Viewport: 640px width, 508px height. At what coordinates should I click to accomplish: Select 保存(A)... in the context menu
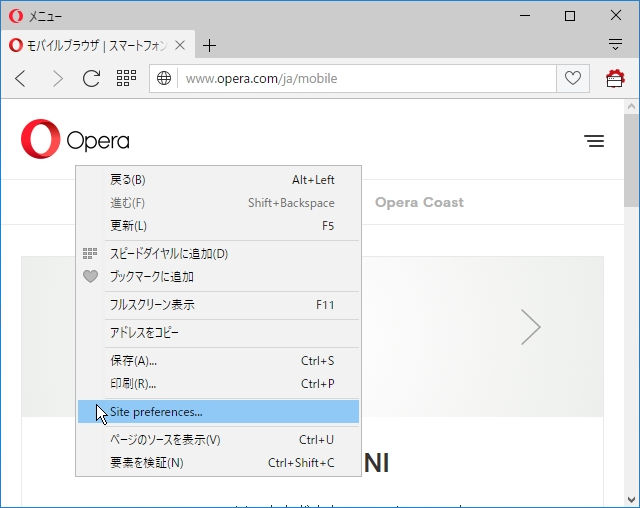coord(218,361)
